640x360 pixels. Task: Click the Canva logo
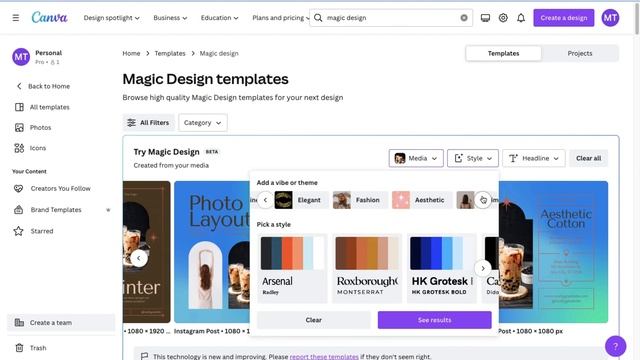click(49, 18)
